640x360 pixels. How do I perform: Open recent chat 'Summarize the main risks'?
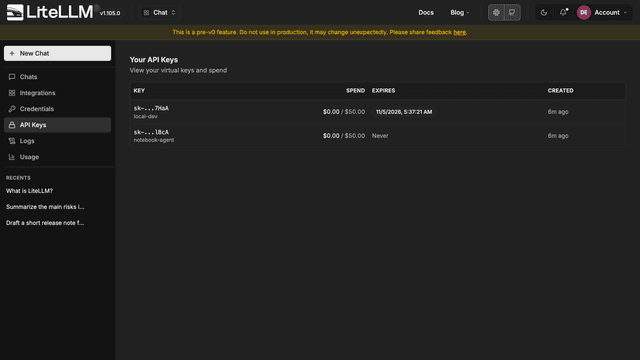coord(45,207)
